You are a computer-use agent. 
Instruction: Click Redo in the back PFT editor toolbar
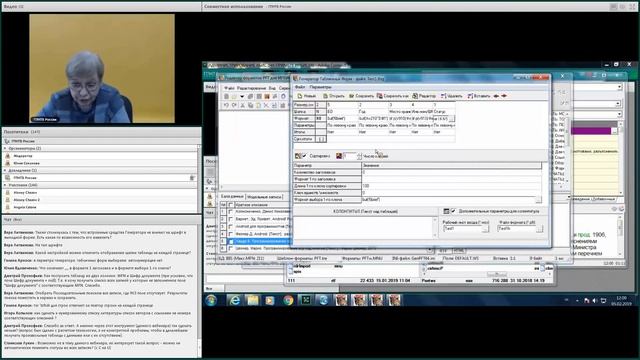tap(234, 105)
